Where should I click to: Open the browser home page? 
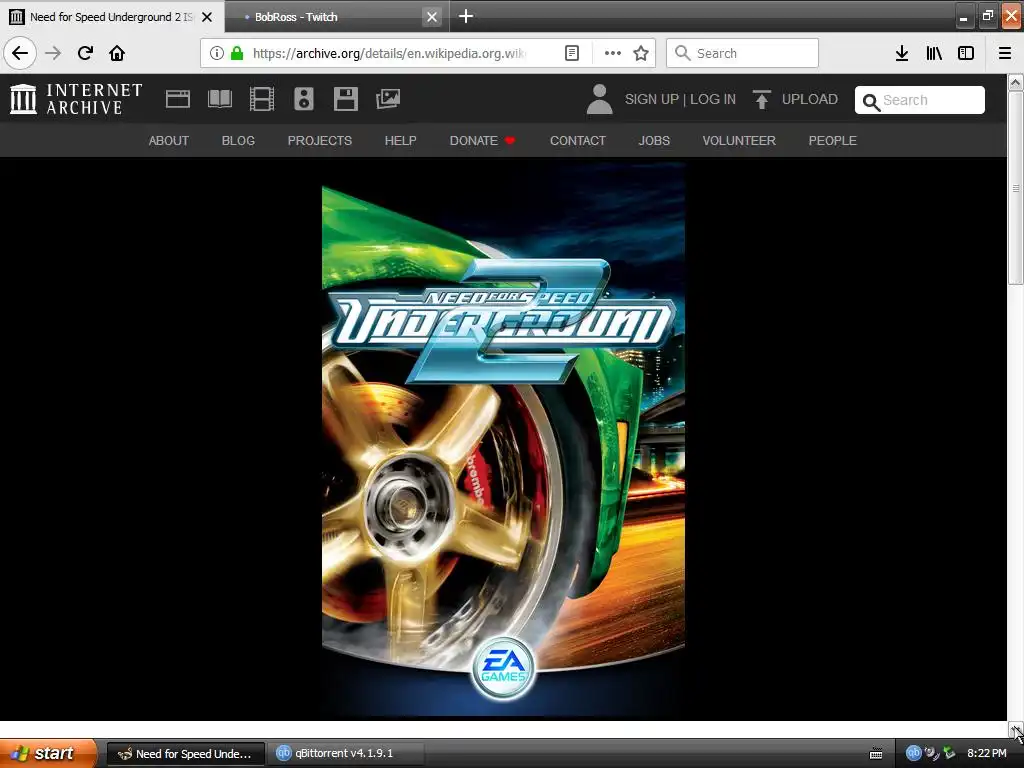(x=117, y=53)
